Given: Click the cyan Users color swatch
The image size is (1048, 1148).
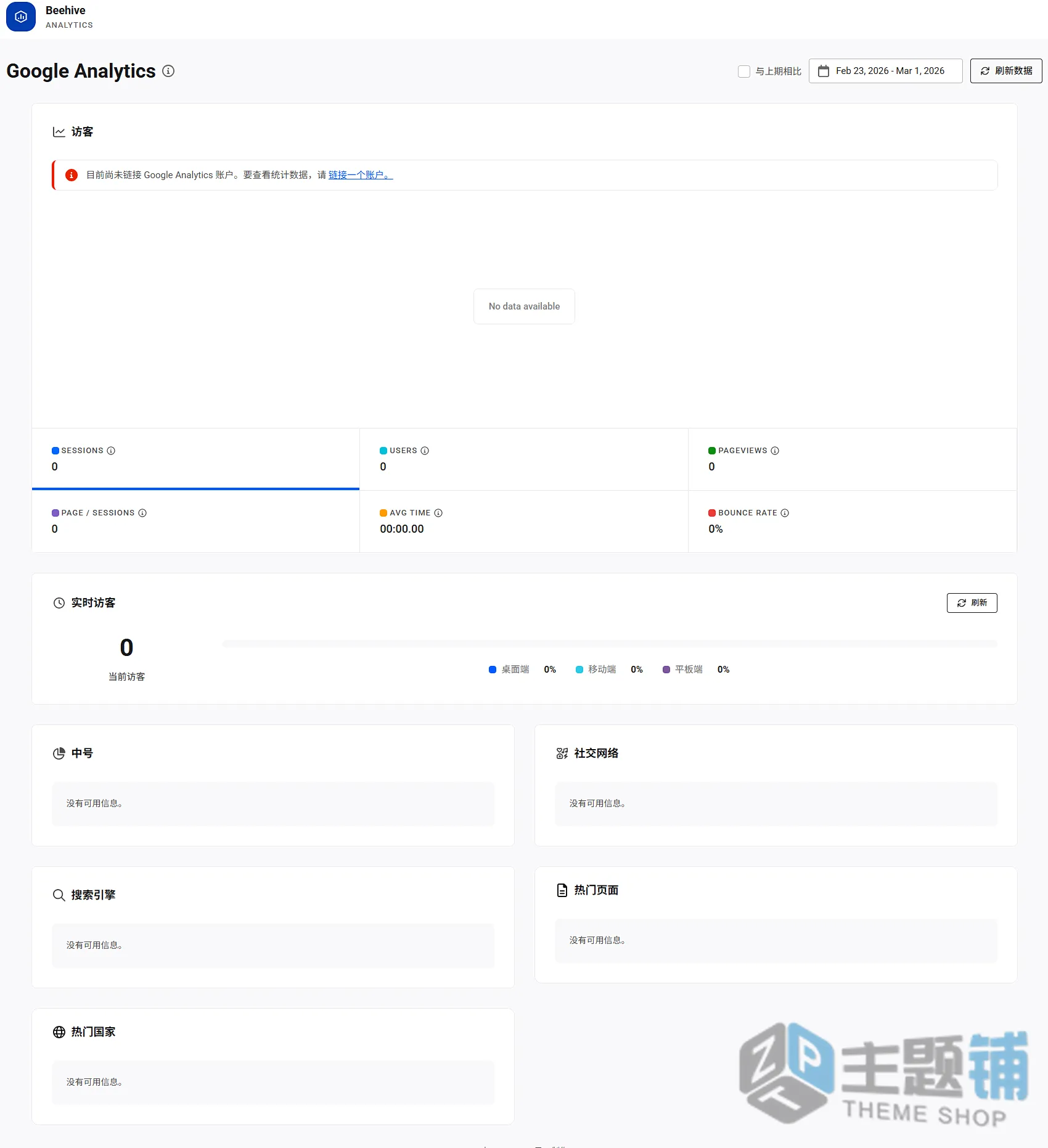Looking at the screenshot, I should [x=383, y=451].
